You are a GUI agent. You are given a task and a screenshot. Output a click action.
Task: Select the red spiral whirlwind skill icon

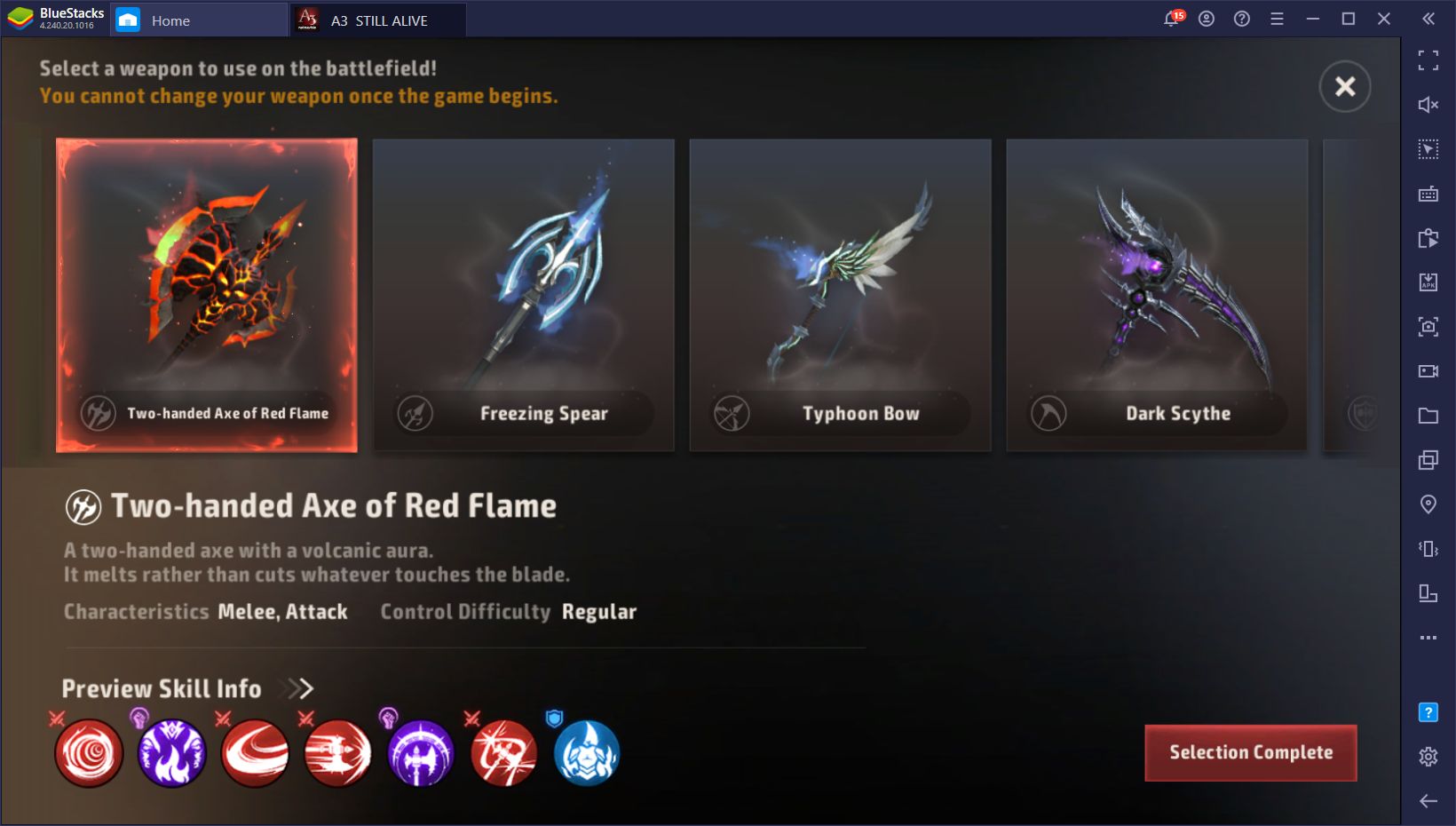click(x=89, y=753)
